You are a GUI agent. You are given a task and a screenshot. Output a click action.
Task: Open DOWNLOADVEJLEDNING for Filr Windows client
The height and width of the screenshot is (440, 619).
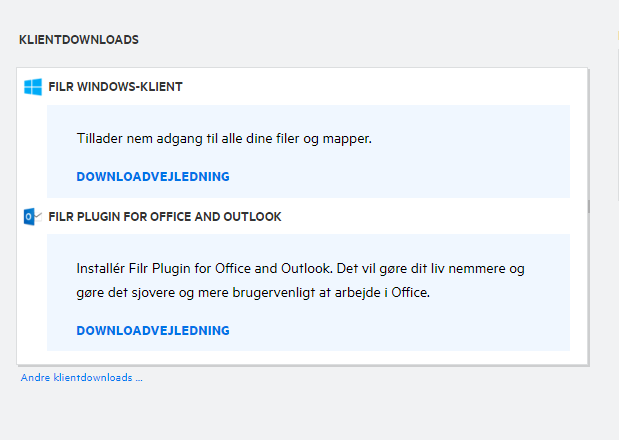pos(153,177)
